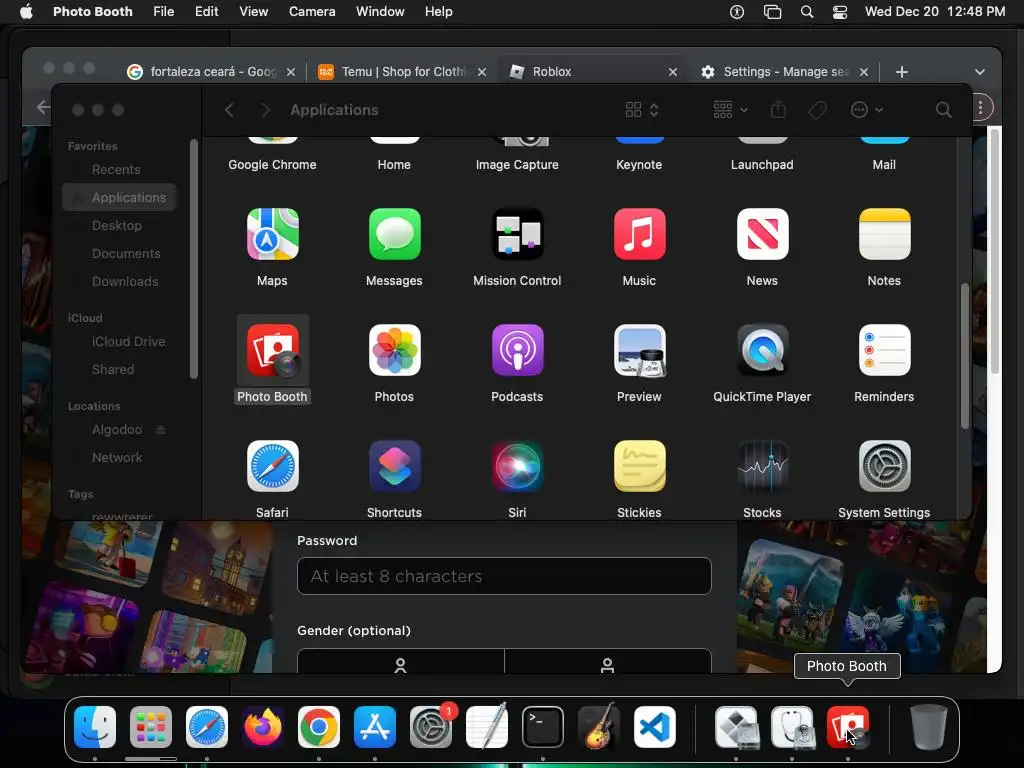Open the View menu
The width and height of the screenshot is (1024, 768).
pos(253,12)
